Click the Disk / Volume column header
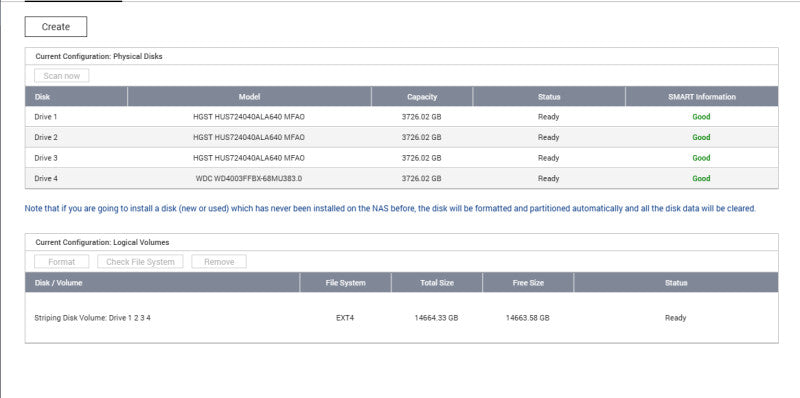This screenshot has width=800, height=398. coord(162,283)
